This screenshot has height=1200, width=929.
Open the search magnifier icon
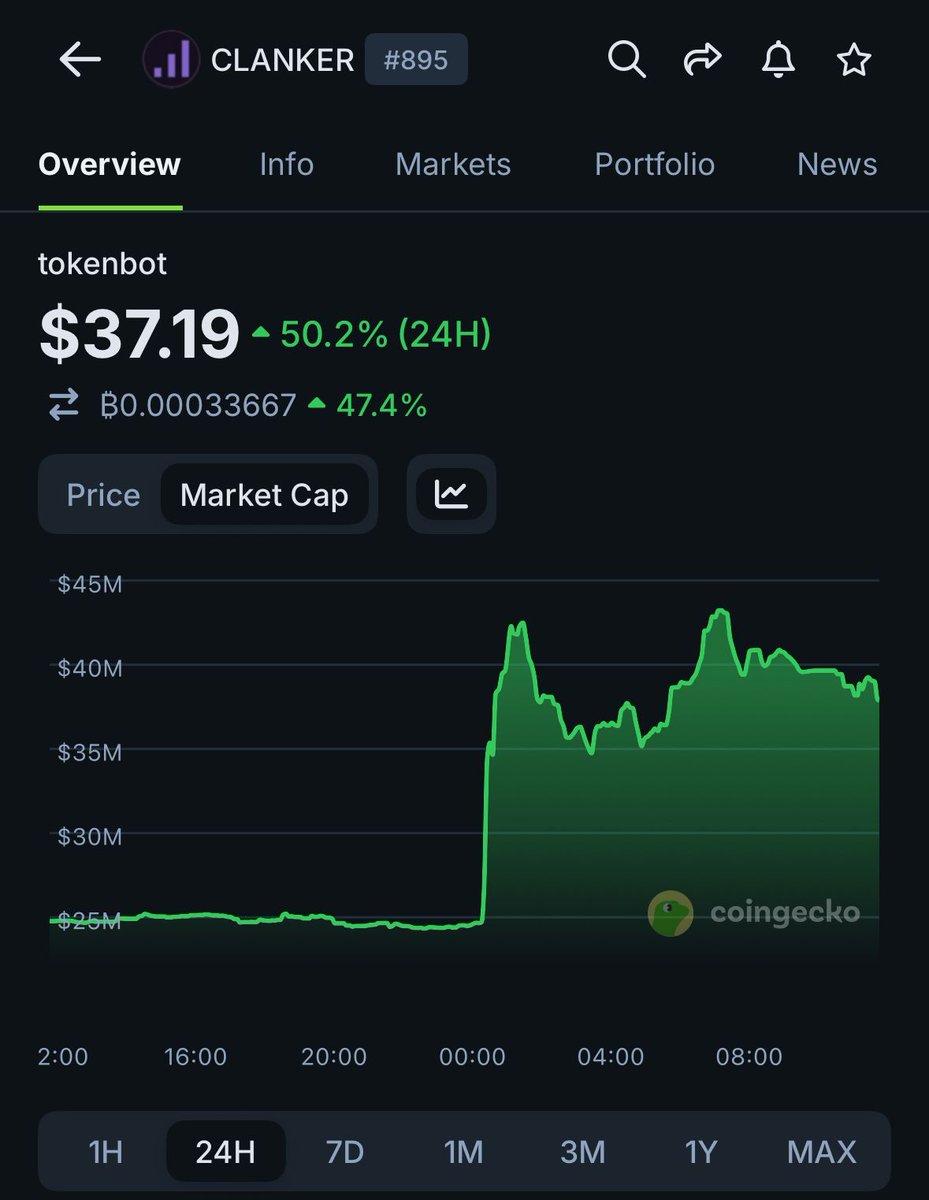pos(626,61)
